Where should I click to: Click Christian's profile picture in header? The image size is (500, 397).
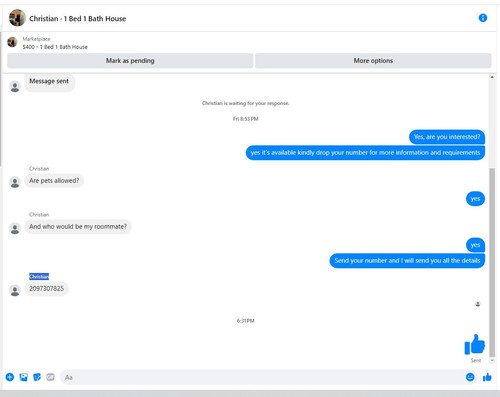[17, 18]
